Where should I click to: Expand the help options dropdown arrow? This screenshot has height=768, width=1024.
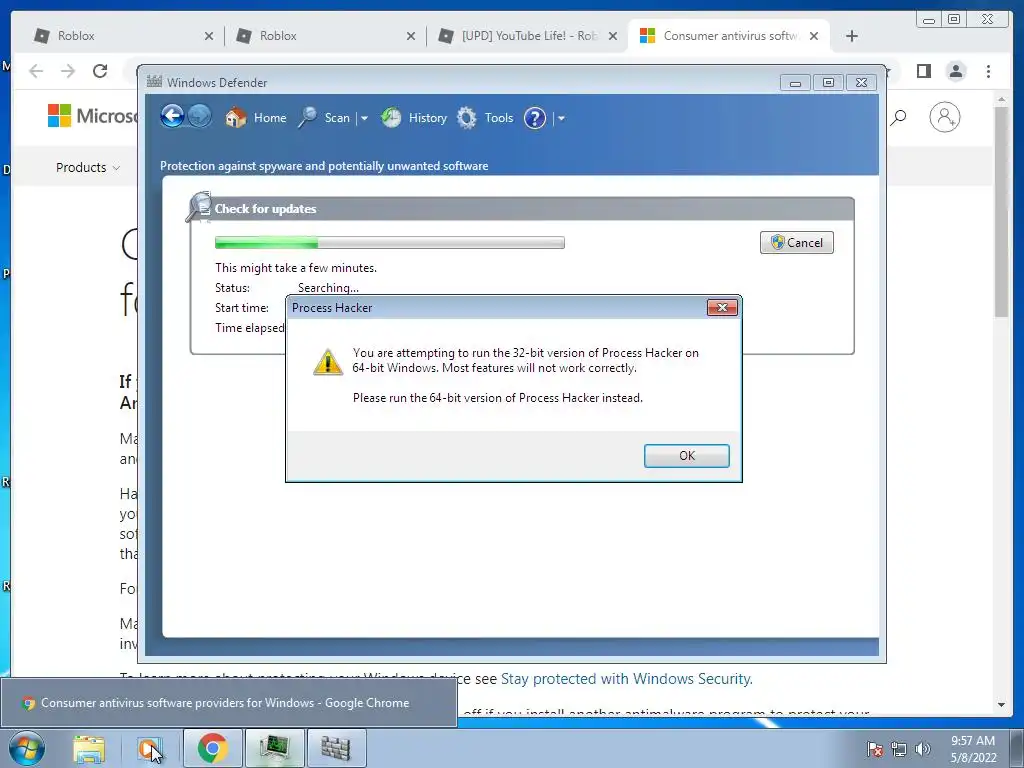[561, 118]
